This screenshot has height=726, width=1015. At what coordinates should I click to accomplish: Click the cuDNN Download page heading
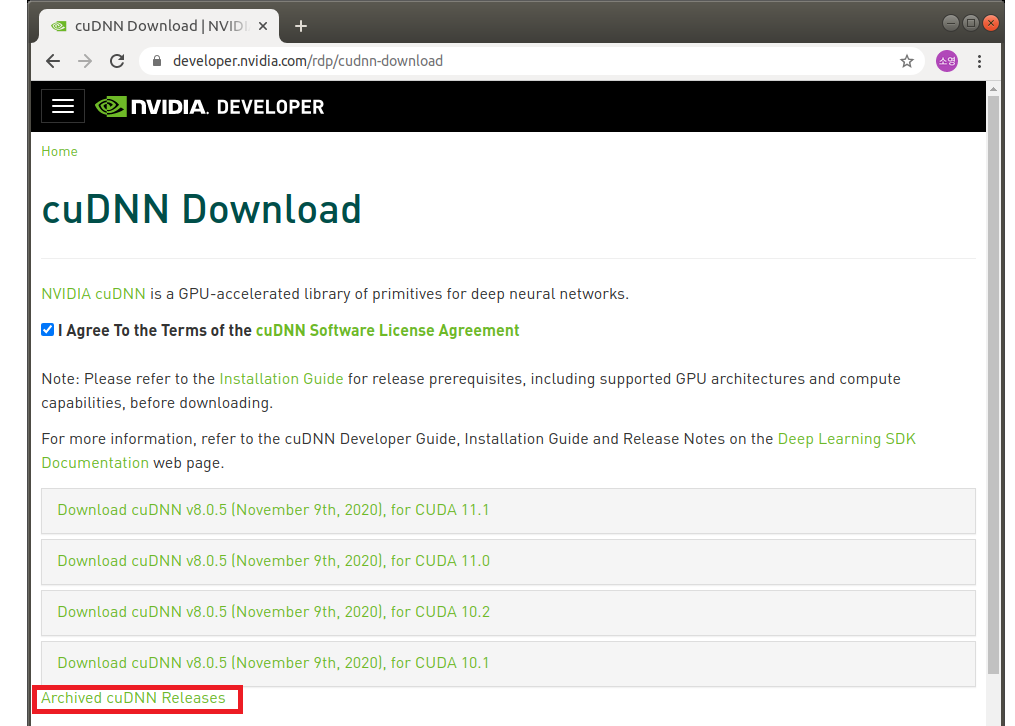201,209
